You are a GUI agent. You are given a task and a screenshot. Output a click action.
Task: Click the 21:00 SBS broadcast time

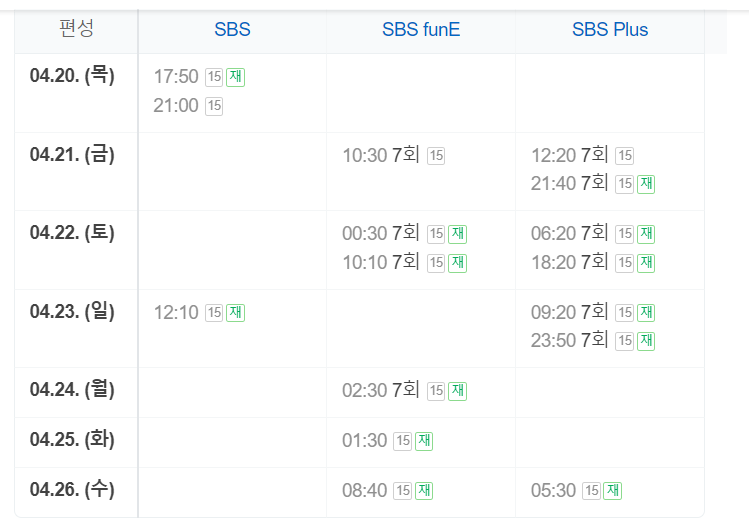click(x=176, y=106)
